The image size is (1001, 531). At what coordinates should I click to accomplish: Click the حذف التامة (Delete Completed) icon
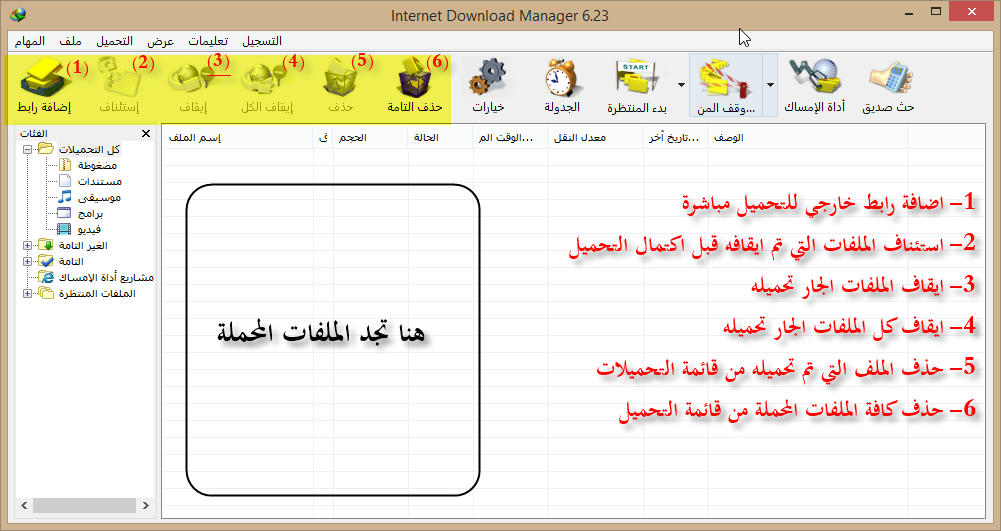[x=414, y=78]
